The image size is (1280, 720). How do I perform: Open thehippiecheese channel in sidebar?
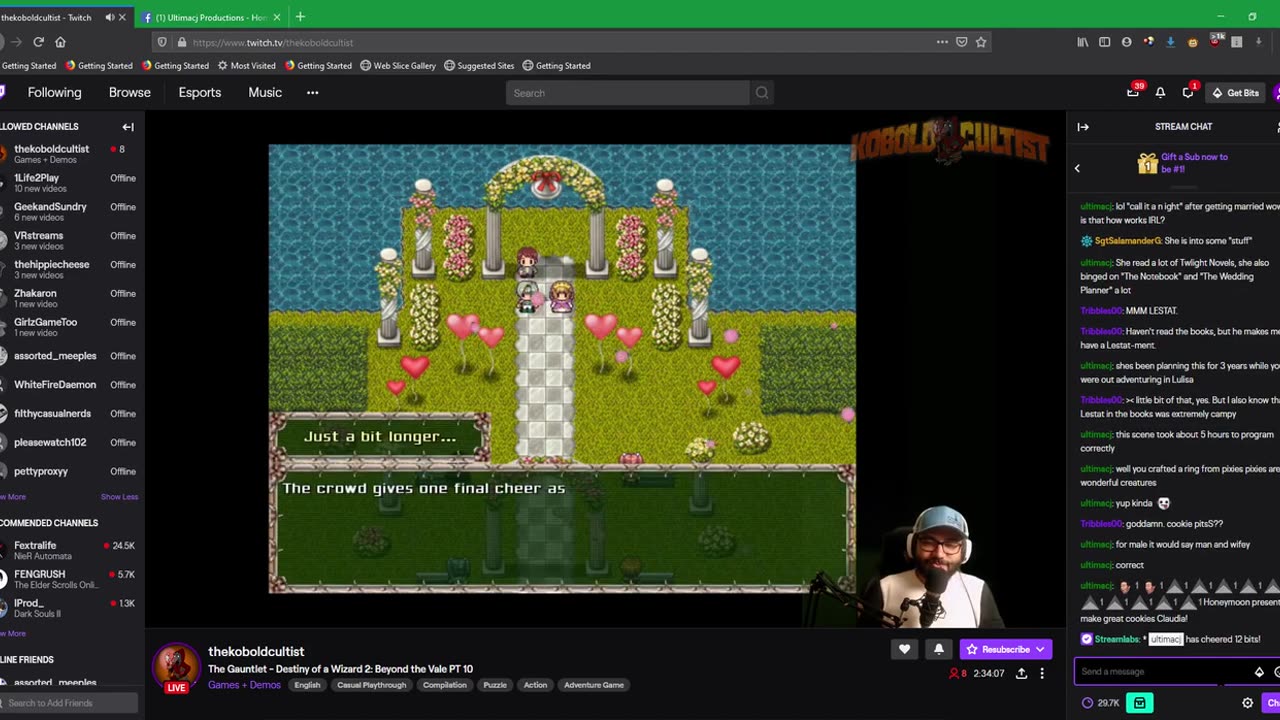click(68, 269)
